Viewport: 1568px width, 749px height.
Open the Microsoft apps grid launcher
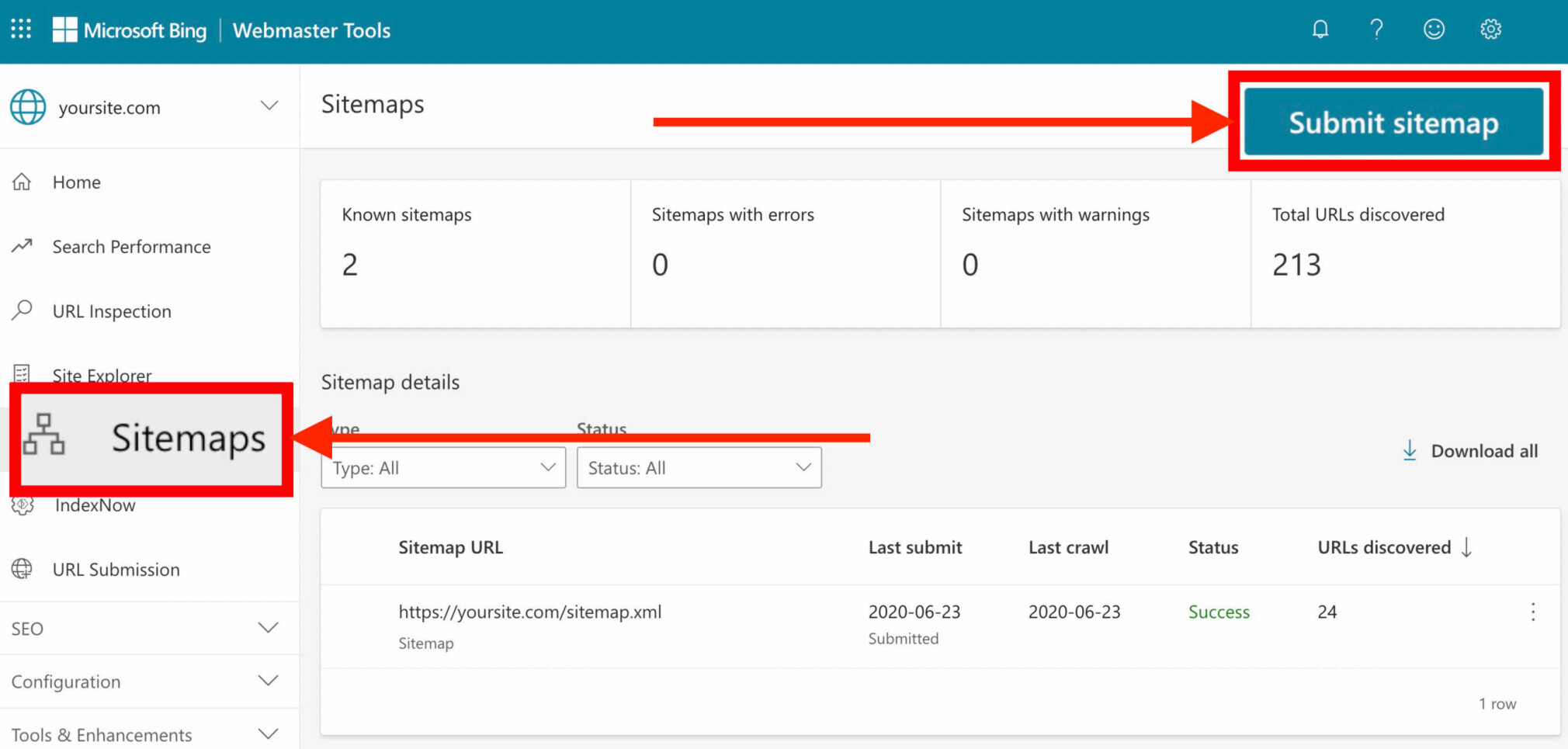pos(20,29)
